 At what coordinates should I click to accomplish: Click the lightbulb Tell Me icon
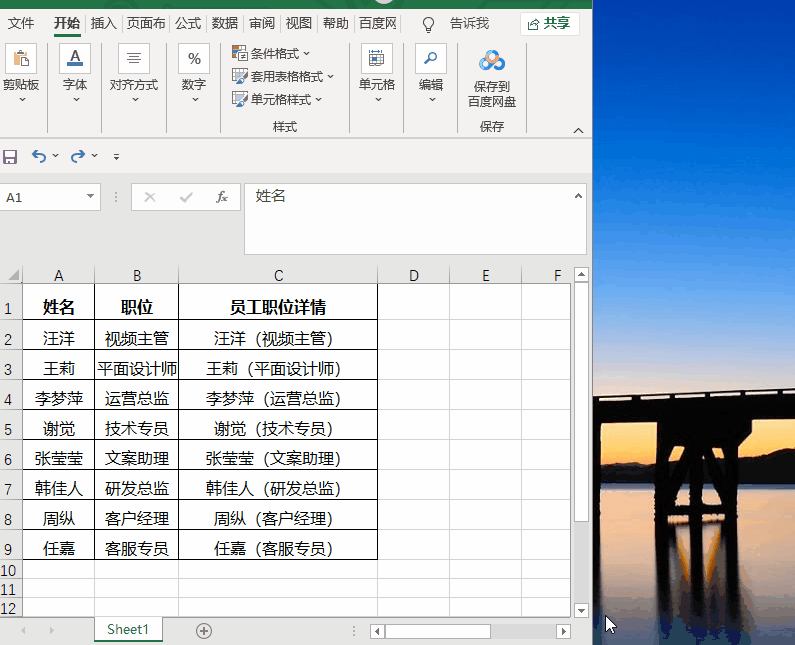click(x=428, y=24)
